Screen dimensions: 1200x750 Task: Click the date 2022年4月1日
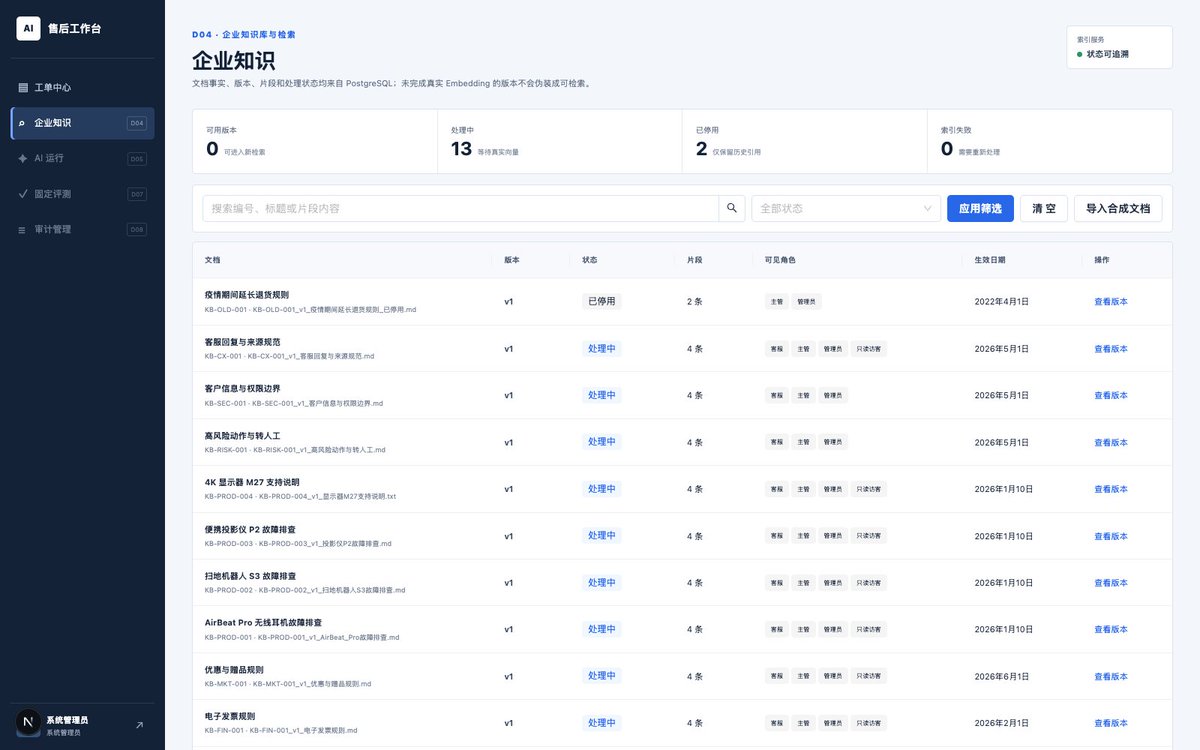click(1002, 301)
